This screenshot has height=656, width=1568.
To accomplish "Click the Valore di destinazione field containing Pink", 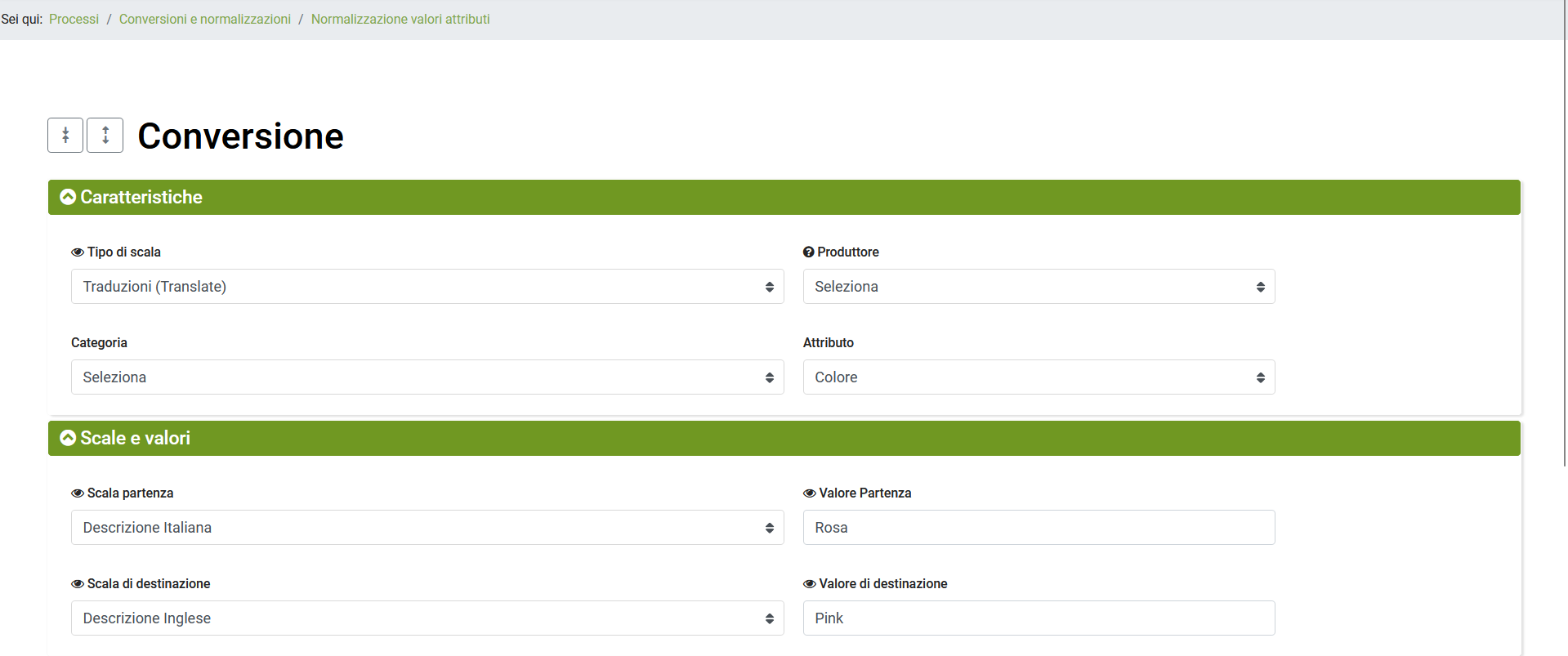I will point(1038,618).
